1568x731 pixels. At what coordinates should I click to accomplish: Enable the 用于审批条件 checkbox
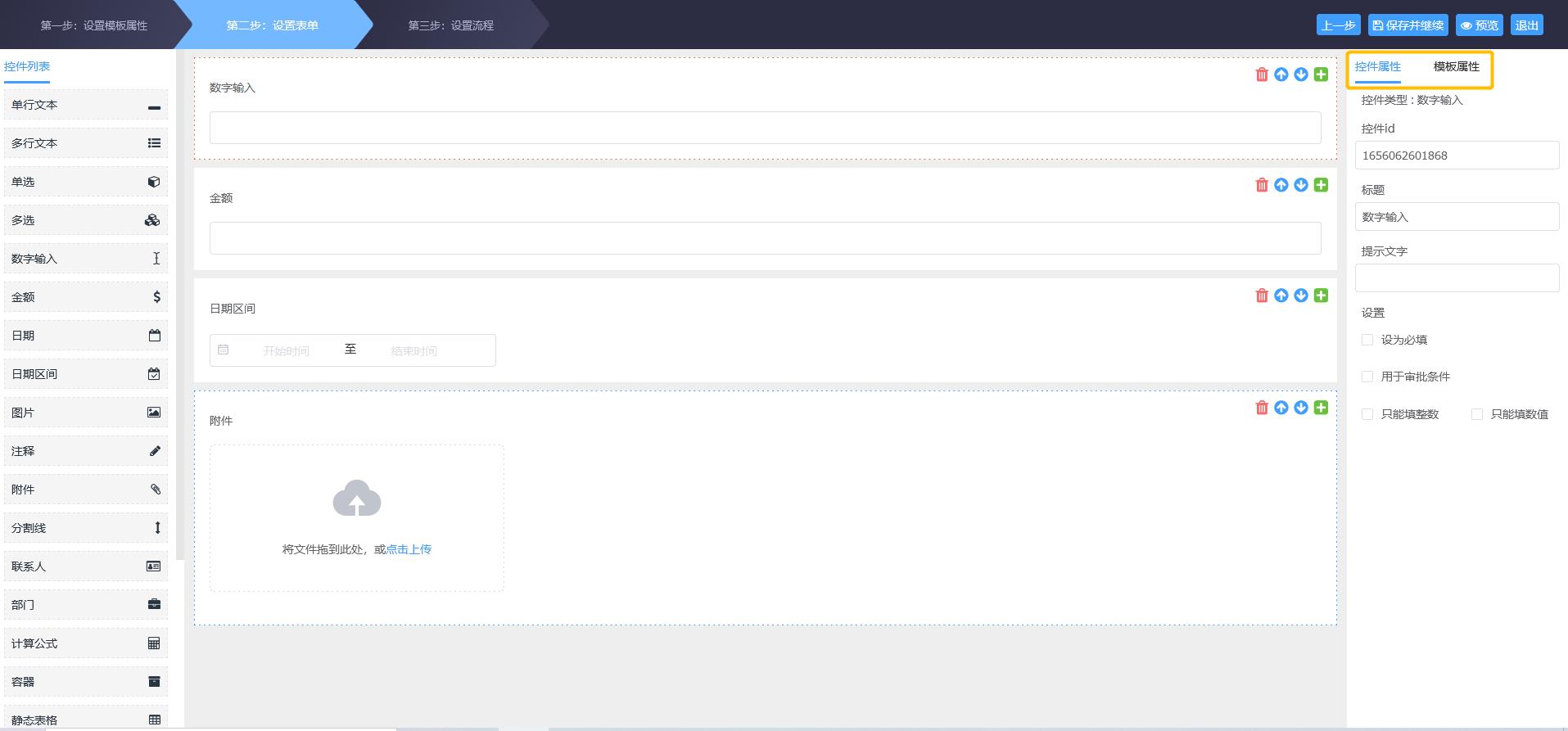(x=1367, y=377)
